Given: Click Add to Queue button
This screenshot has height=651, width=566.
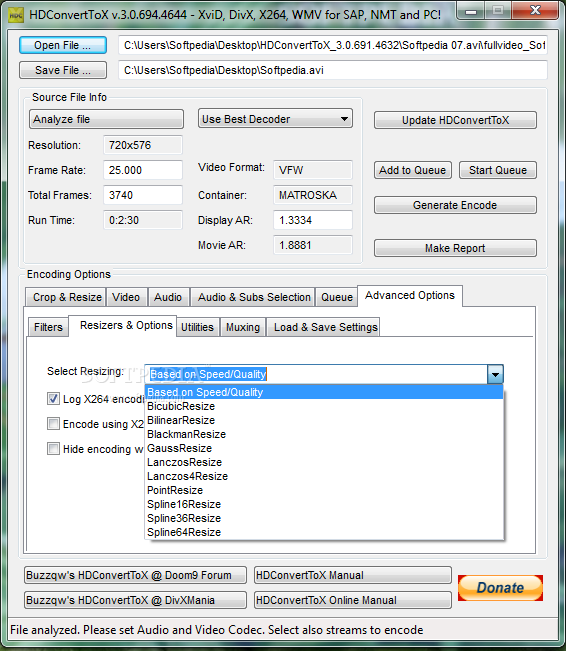Looking at the screenshot, I should click(413, 170).
